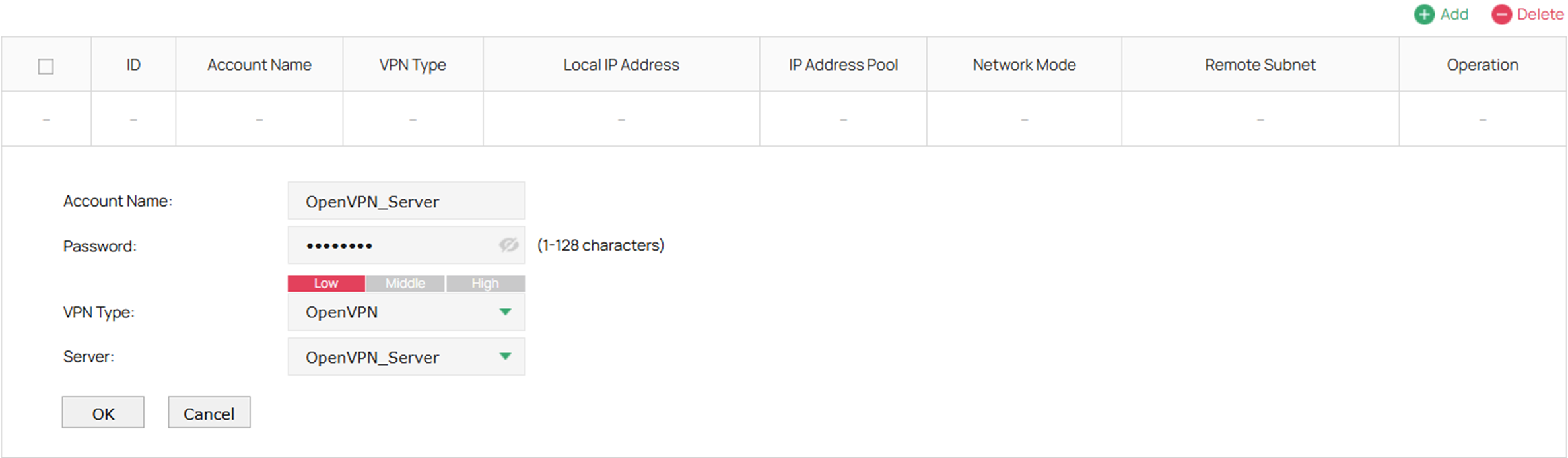Select a different VPN Type from the dropdown
This screenshot has width=1568, height=458.
tap(506, 311)
